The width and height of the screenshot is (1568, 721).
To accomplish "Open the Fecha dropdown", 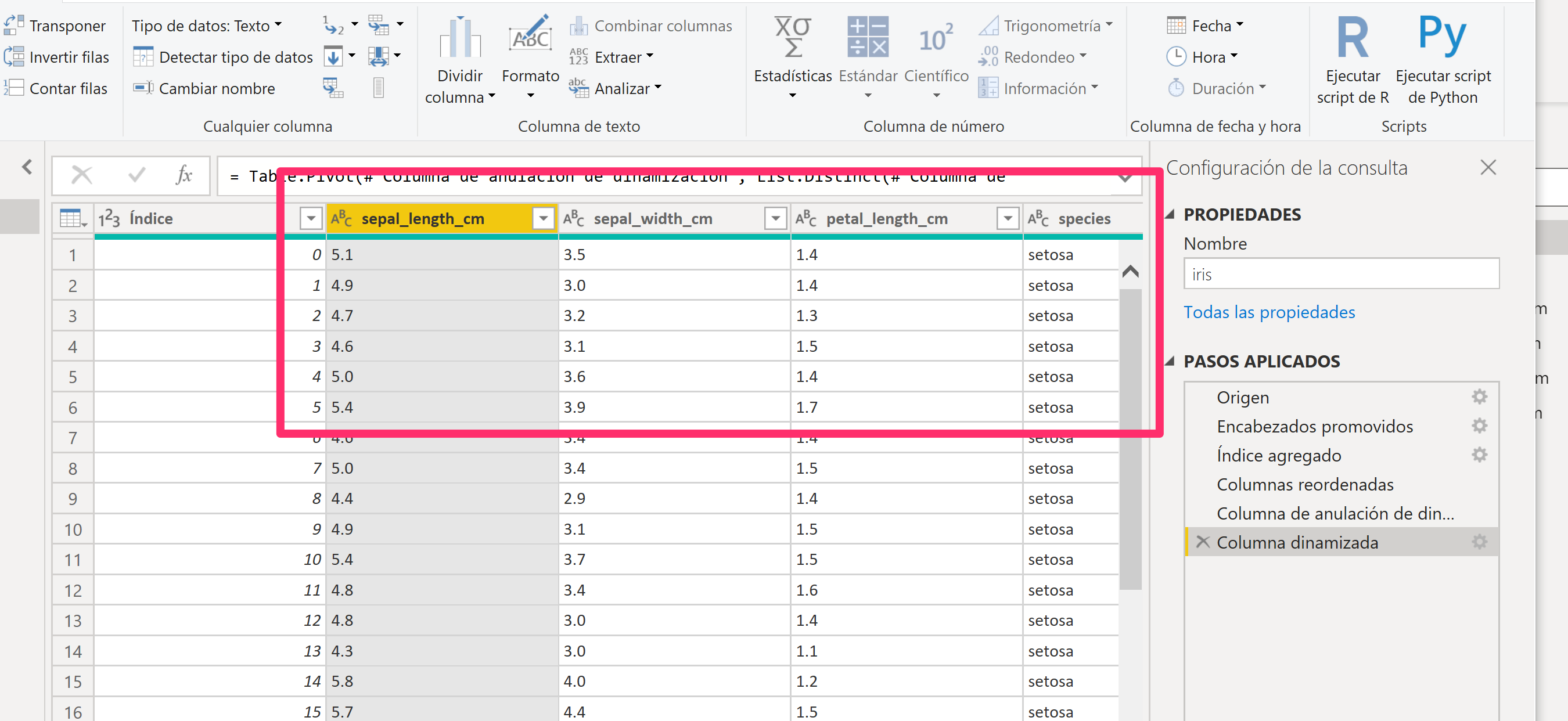I will (x=1204, y=26).
